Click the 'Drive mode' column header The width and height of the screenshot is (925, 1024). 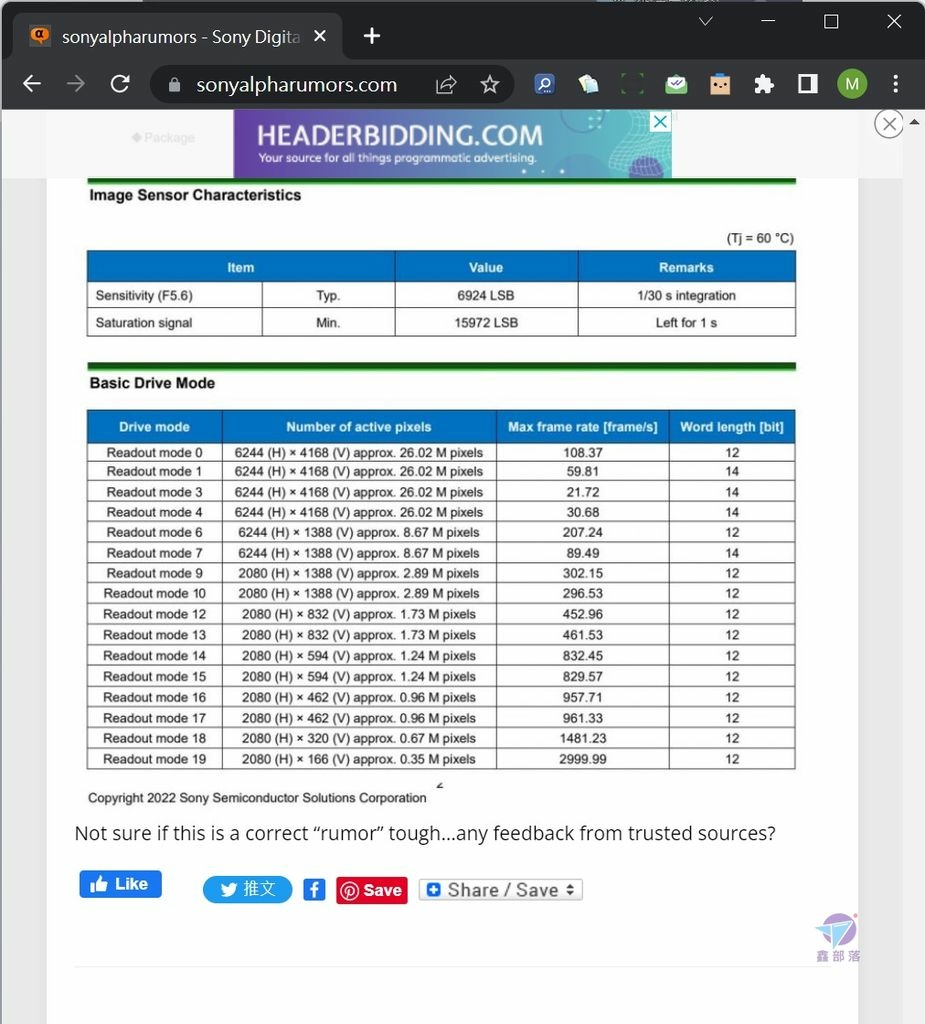[x=154, y=426]
